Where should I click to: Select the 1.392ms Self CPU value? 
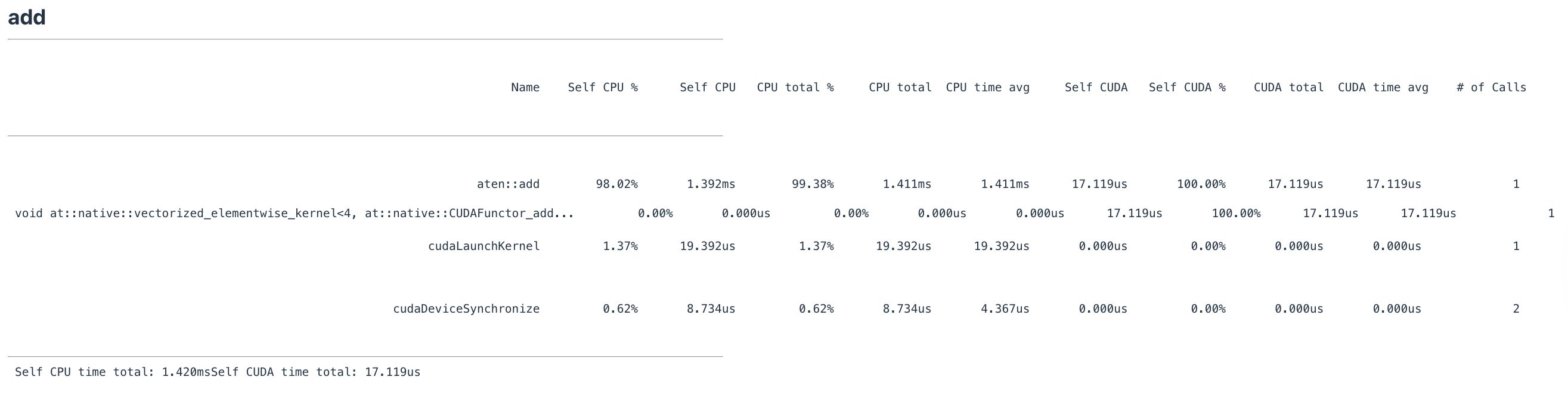[x=710, y=184]
